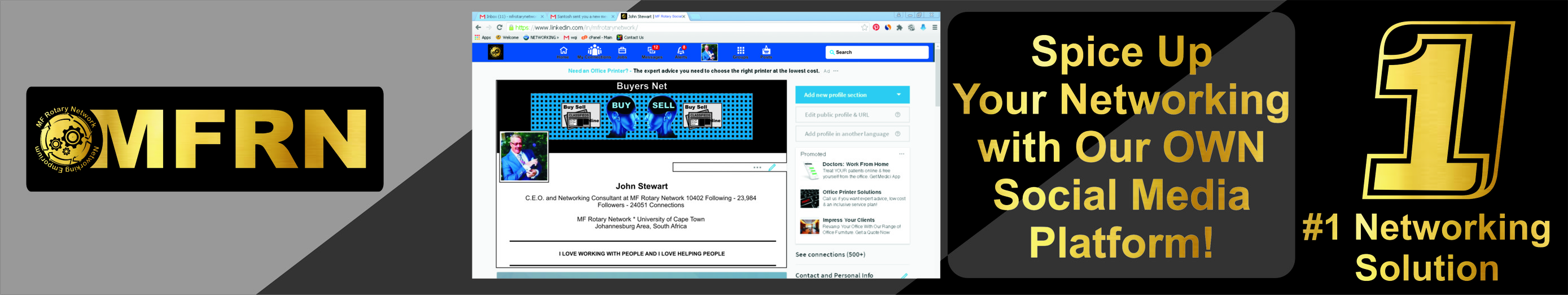
Task: Bookmark page with the star icon
Action: tap(864, 28)
